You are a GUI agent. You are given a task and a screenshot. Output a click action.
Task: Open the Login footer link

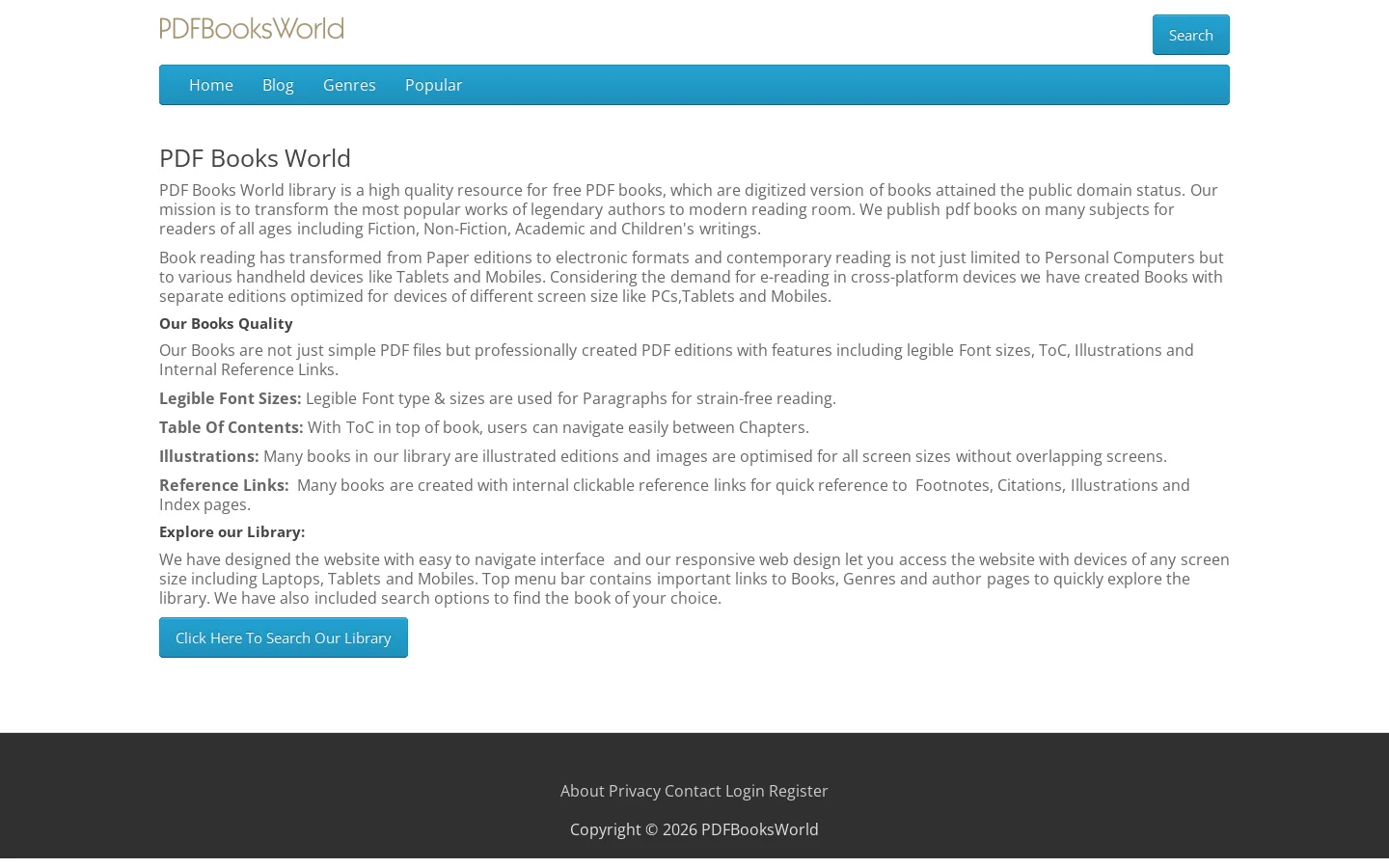point(745,791)
